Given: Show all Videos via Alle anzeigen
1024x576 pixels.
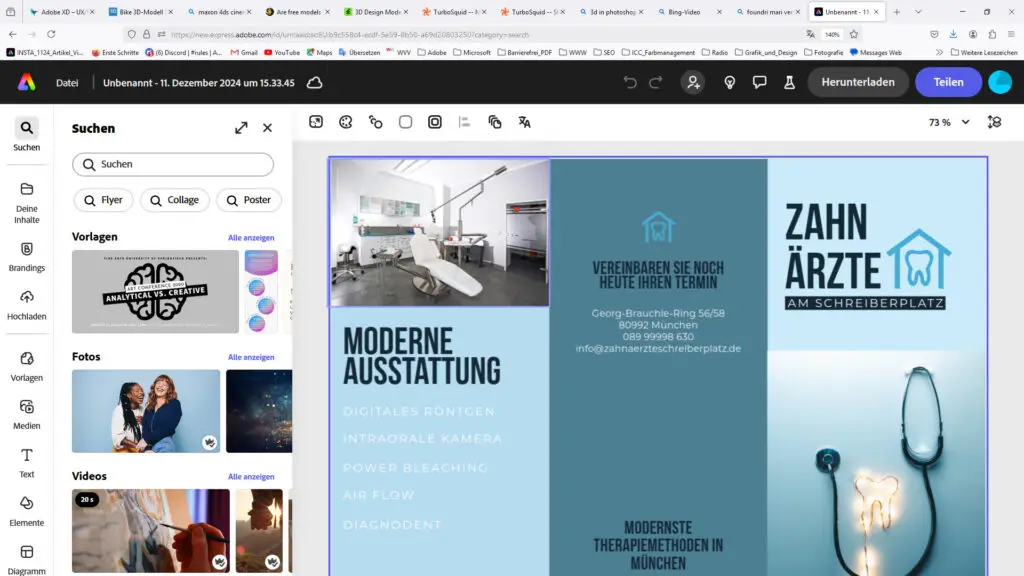Looking at the screenshot, I should pos(251,477).
